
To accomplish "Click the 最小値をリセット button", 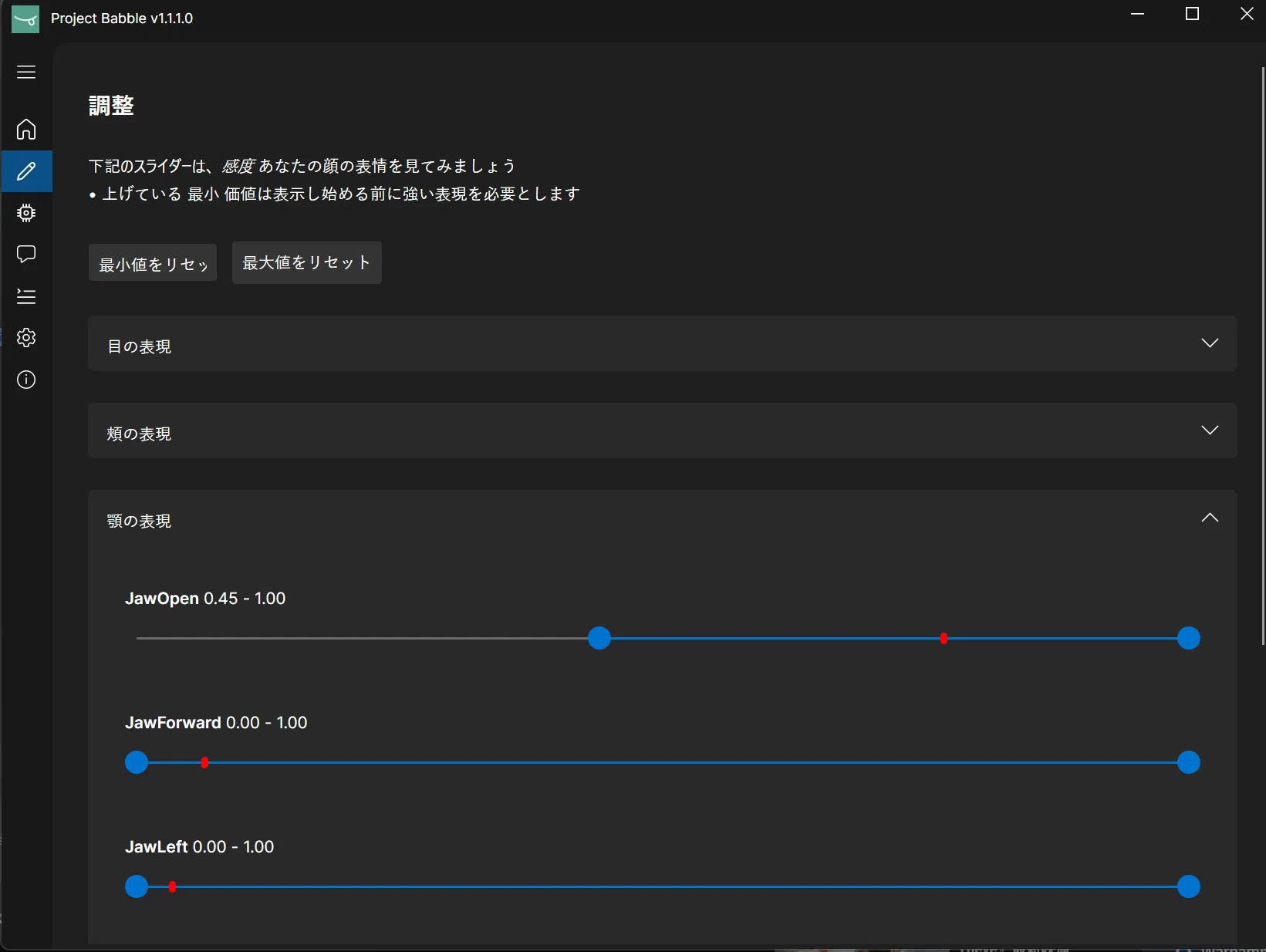I will click(153, 263).
